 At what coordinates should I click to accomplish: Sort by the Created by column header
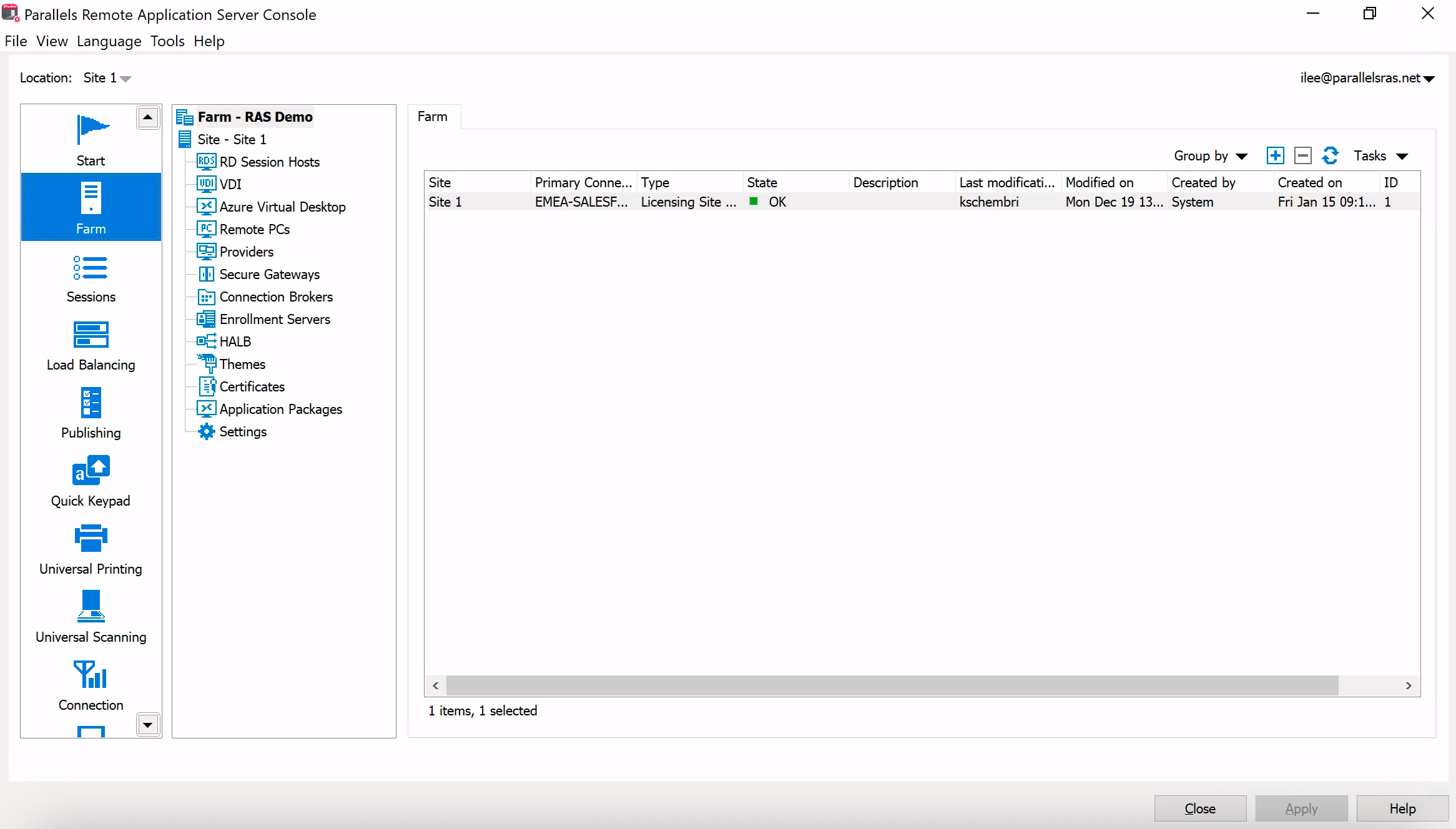tap(1221, 182)
